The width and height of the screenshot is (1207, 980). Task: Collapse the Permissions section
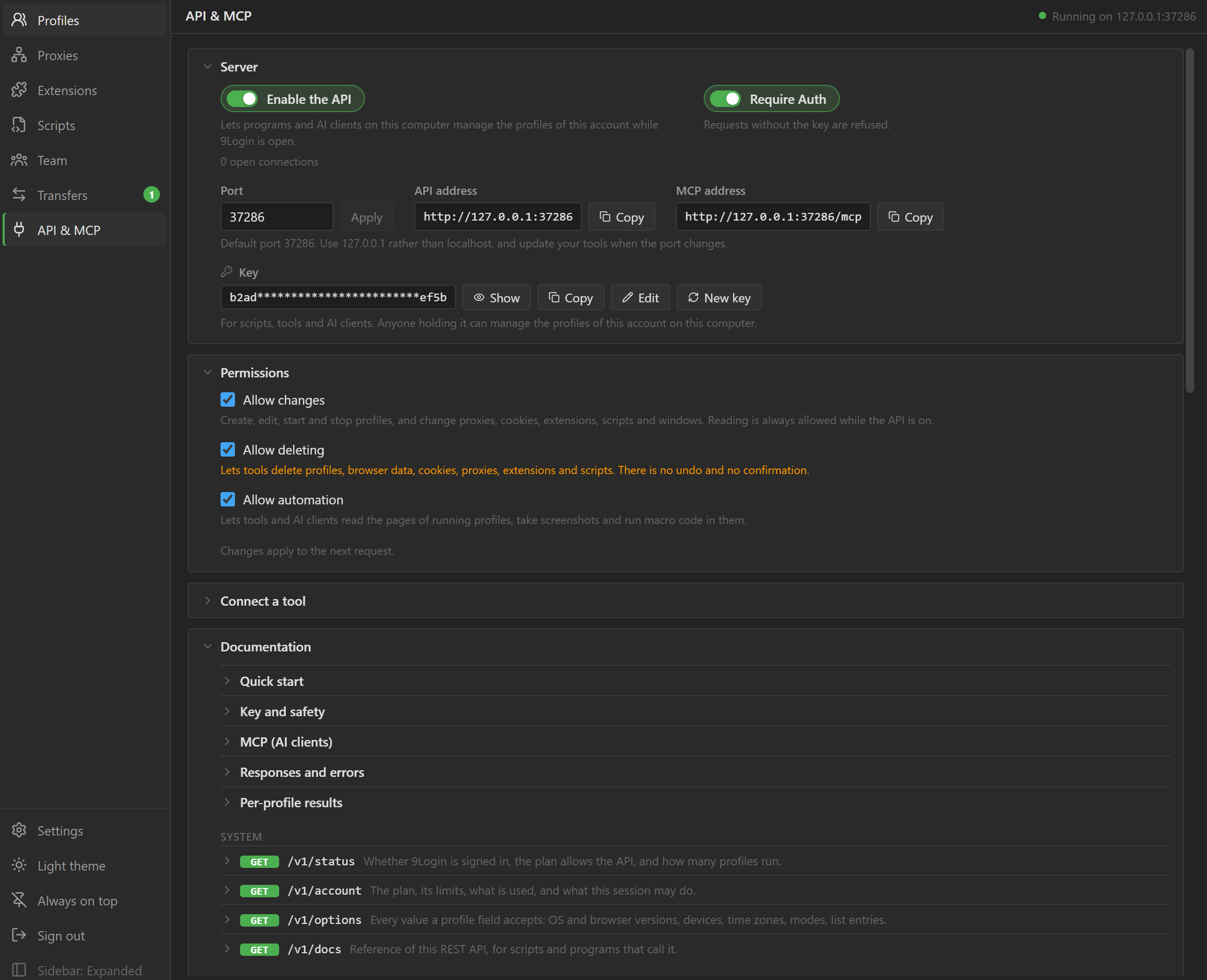tap(208, 373)
